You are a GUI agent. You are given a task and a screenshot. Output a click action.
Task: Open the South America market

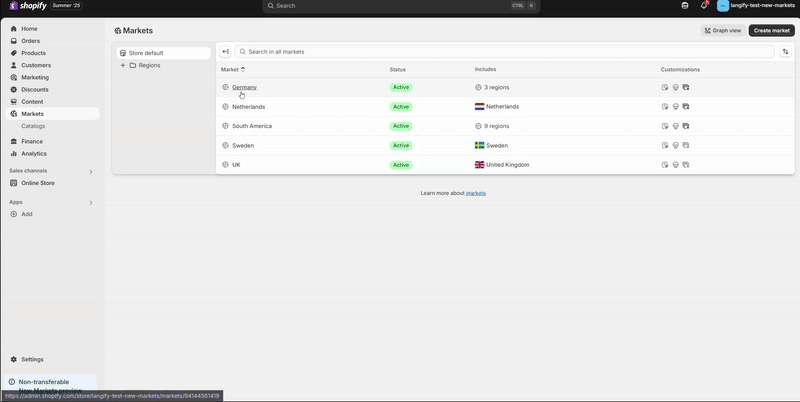coord(252,126)
